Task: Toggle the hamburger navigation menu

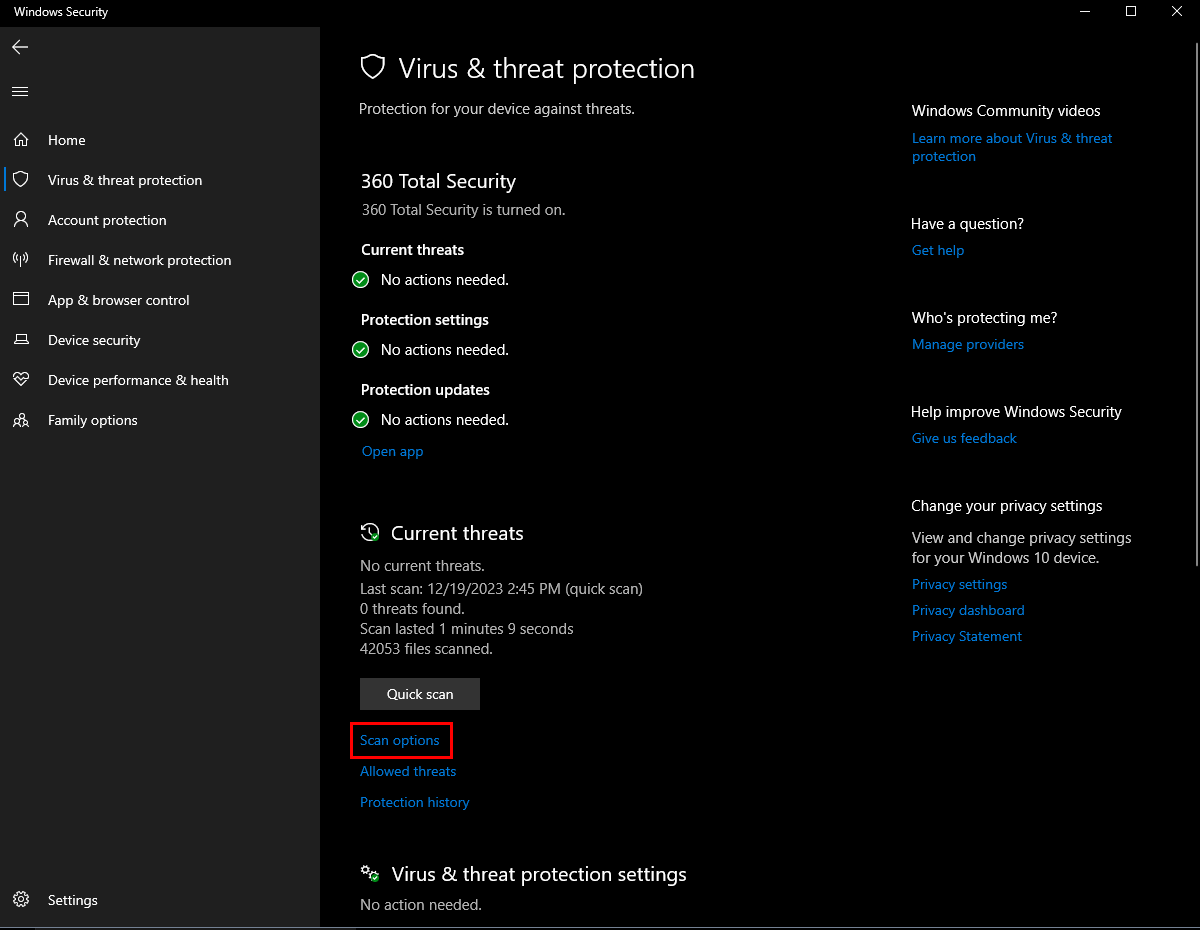Action: pyautogui.click(x=20, y=91)
